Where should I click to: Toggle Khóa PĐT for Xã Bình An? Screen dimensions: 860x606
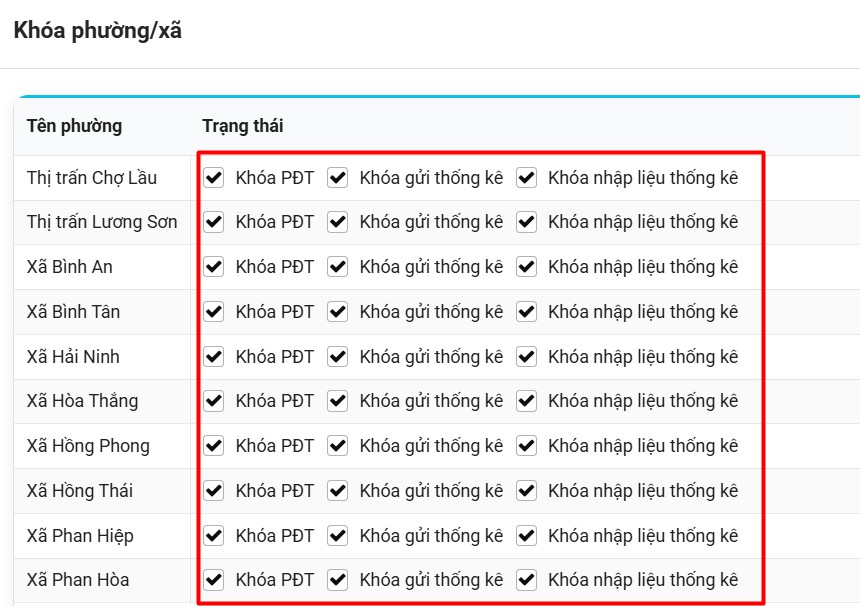click(x=214, y=267)
